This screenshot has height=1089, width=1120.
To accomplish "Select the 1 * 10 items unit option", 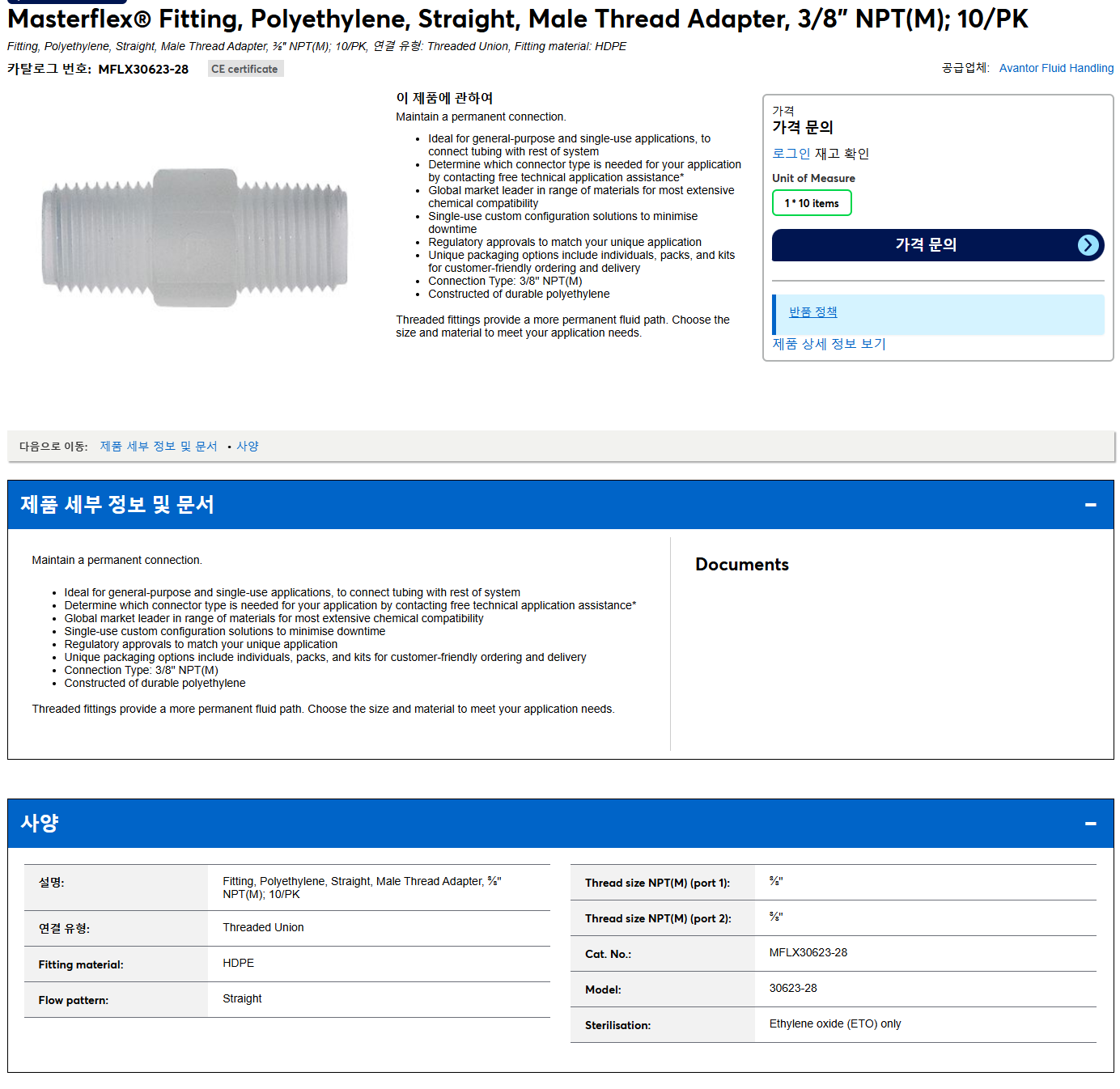I will [812, 203].
